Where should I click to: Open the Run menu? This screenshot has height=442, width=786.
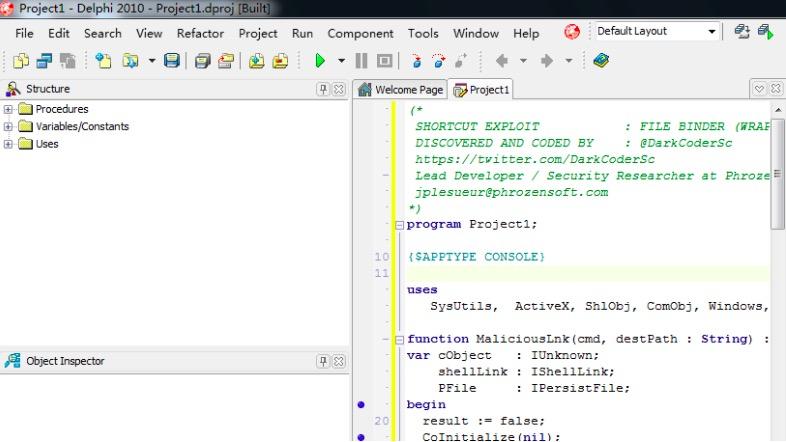[x=302, y=33]
